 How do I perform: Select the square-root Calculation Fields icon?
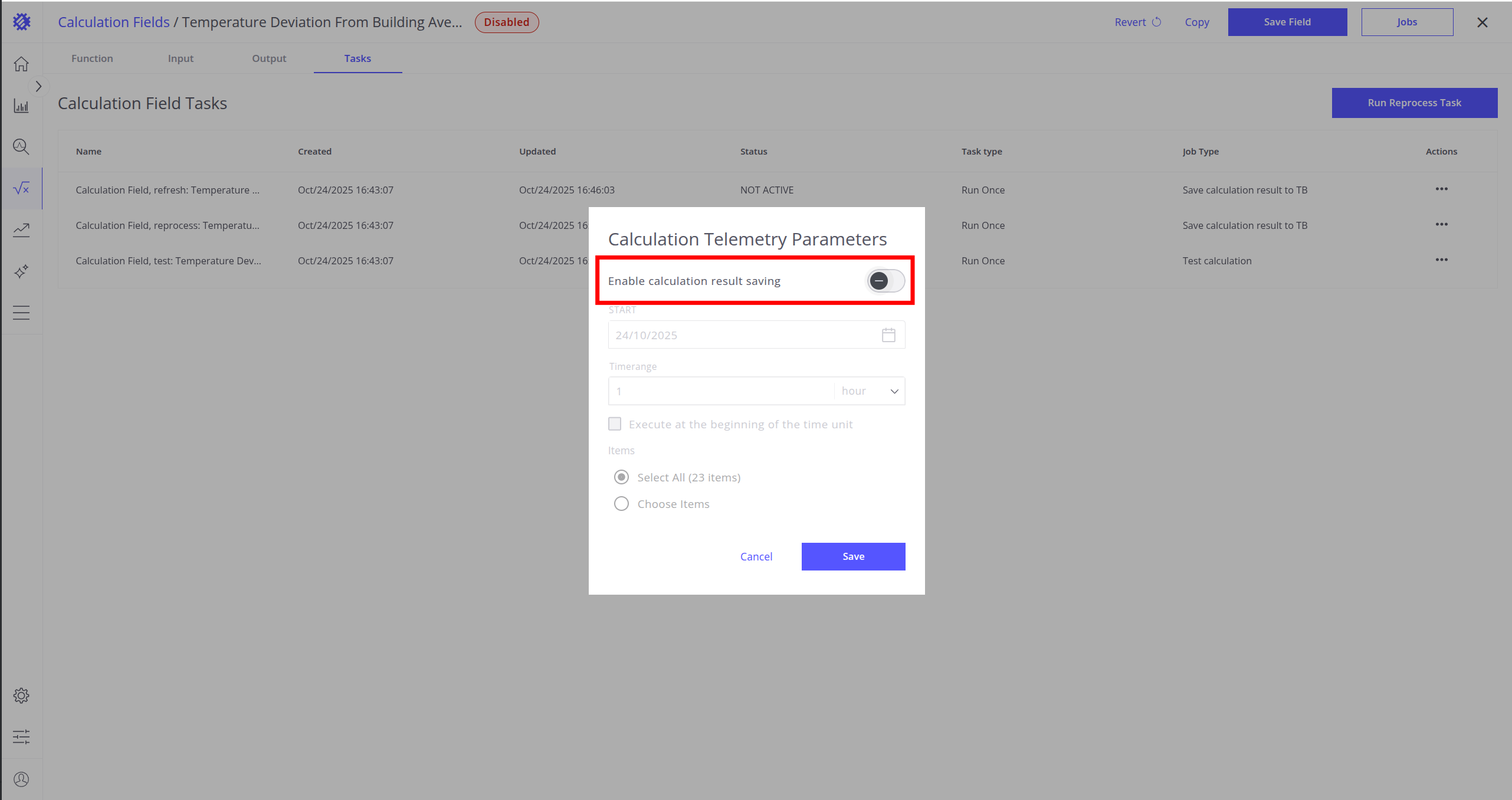[x=21, y=188]
